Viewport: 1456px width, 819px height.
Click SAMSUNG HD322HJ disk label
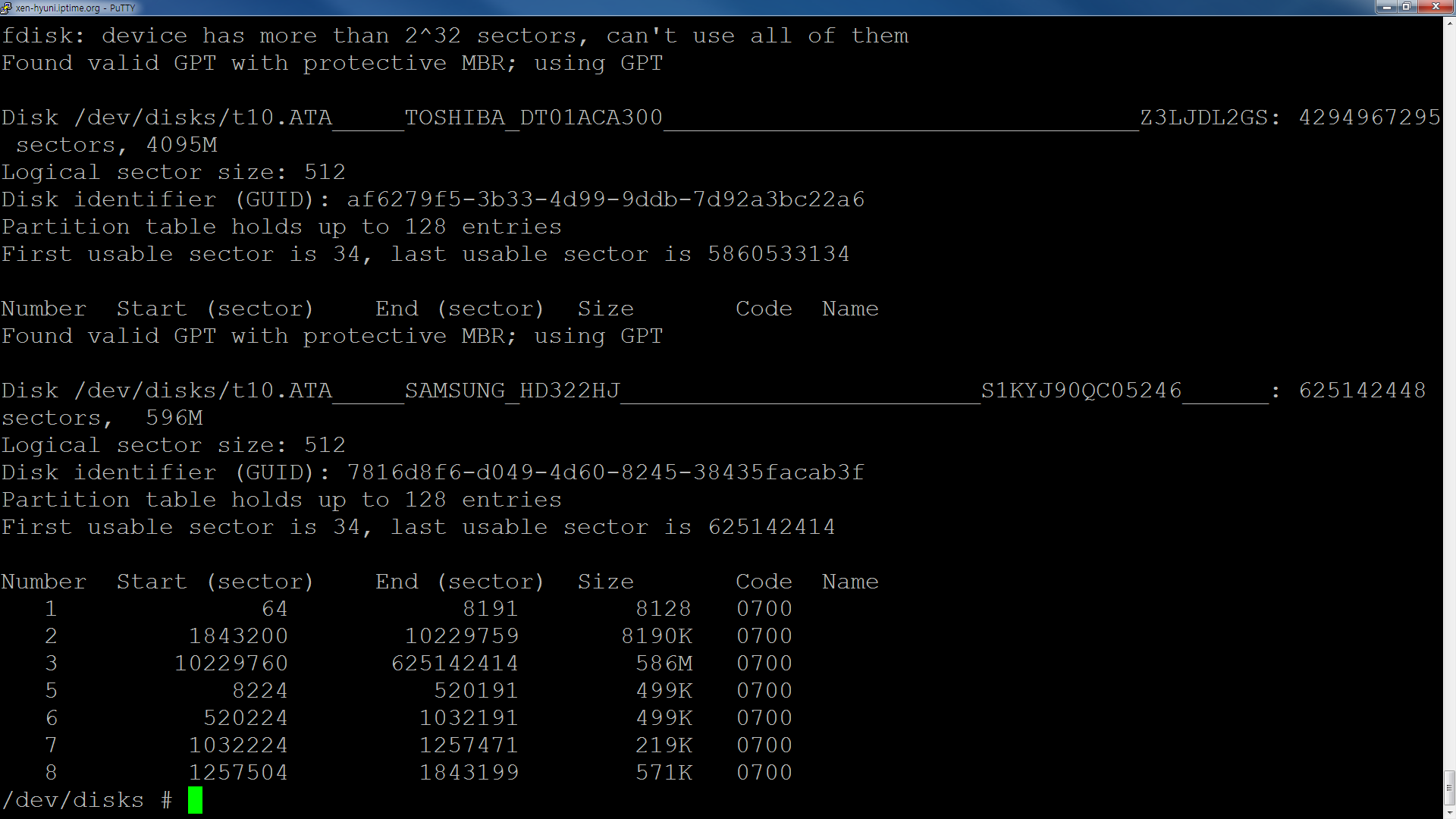[512, 390]
